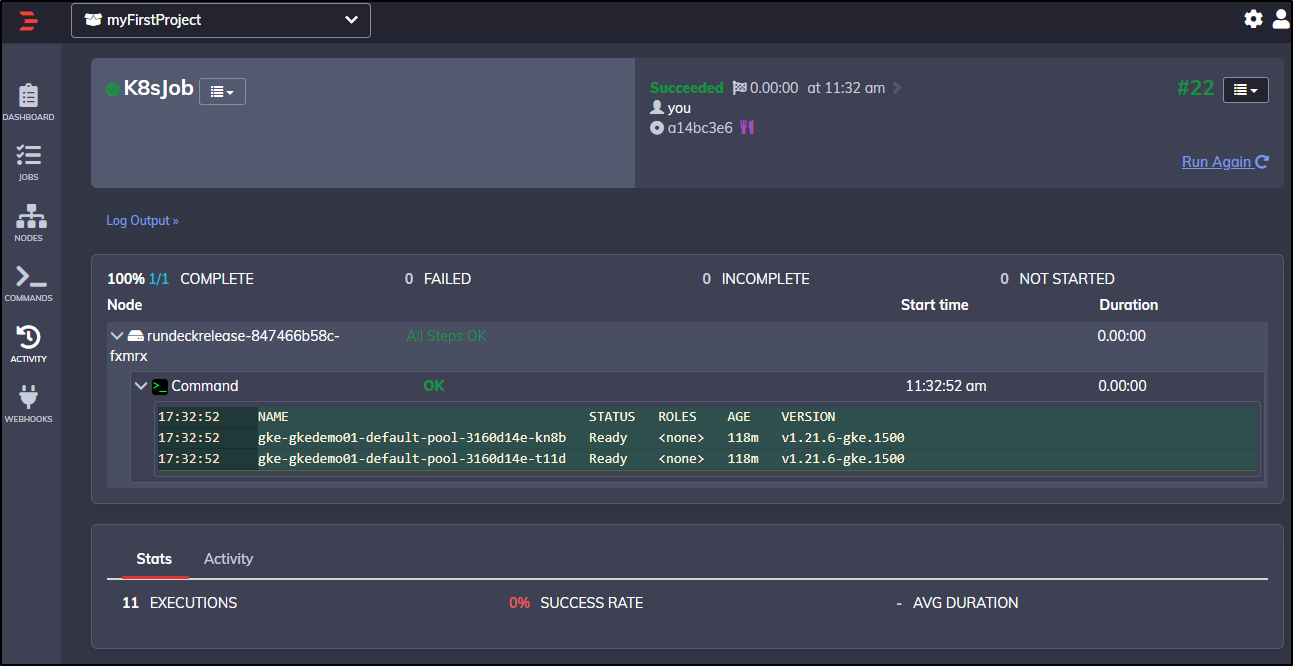Click the green status dot beside K8sJob
Viewport: 1293px width, 666px height.
113,89
